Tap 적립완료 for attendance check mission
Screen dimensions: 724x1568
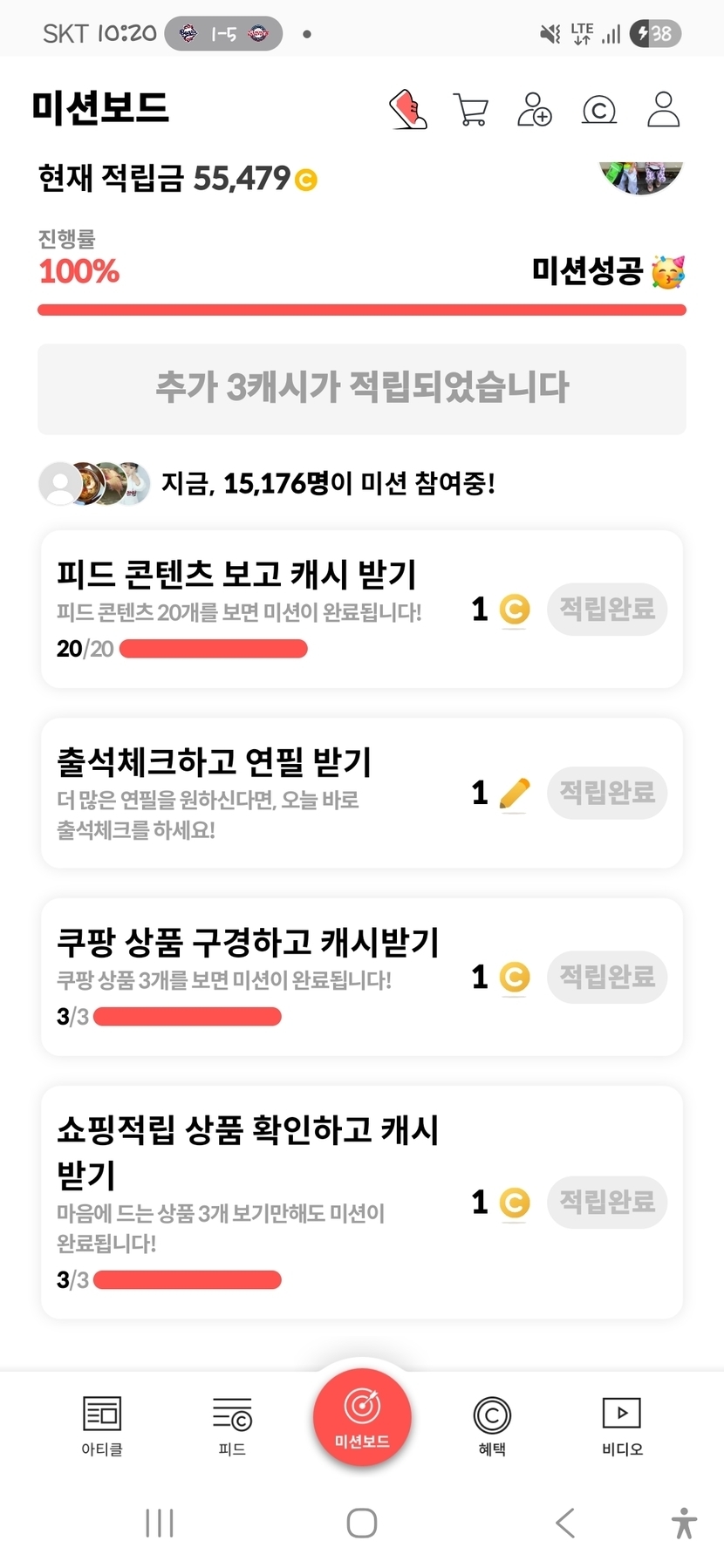coord(607,793)
